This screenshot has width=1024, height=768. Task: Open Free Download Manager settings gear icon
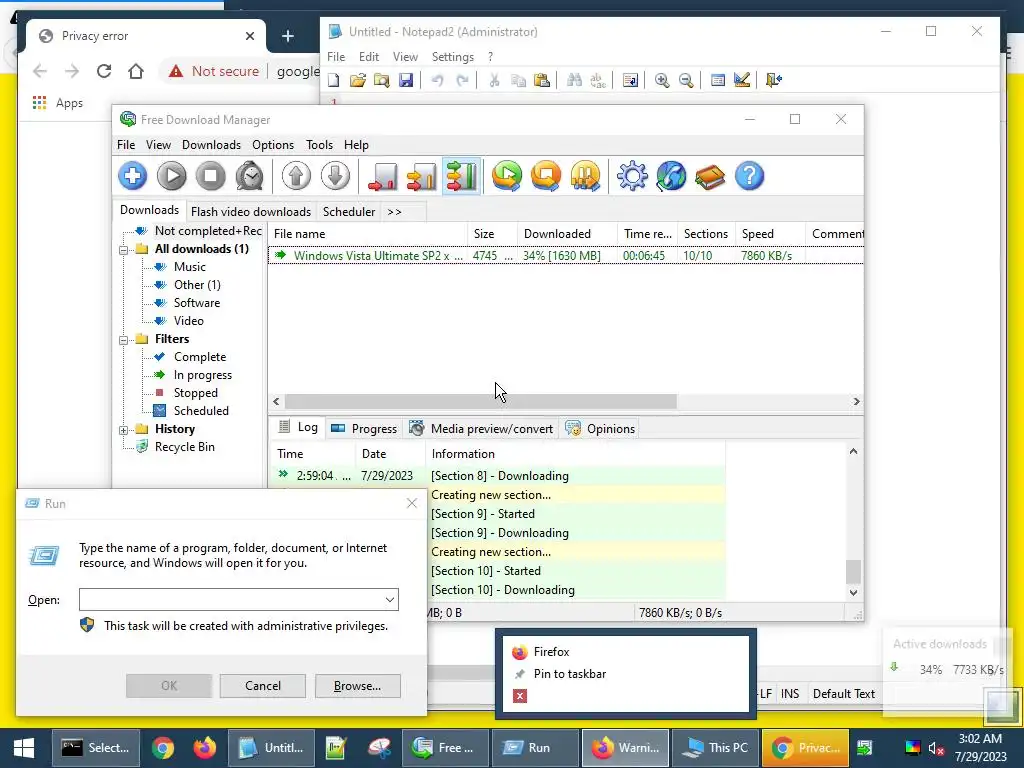pyautogui.click(x=632, y=176)
